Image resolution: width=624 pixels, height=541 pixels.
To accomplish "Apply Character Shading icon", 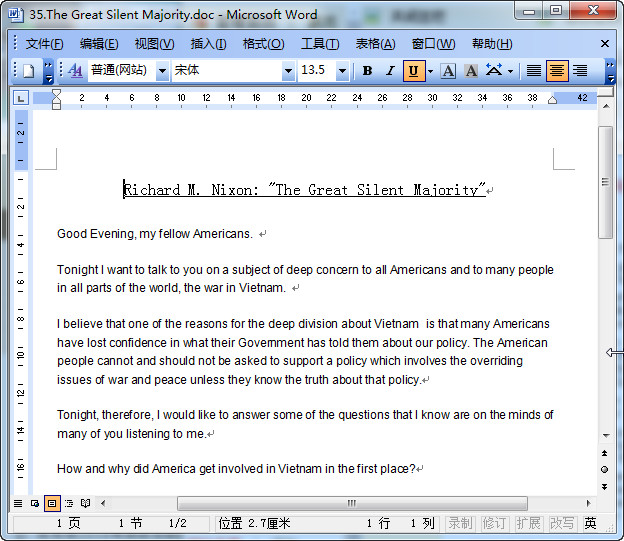I will click(x=471, y=71).
